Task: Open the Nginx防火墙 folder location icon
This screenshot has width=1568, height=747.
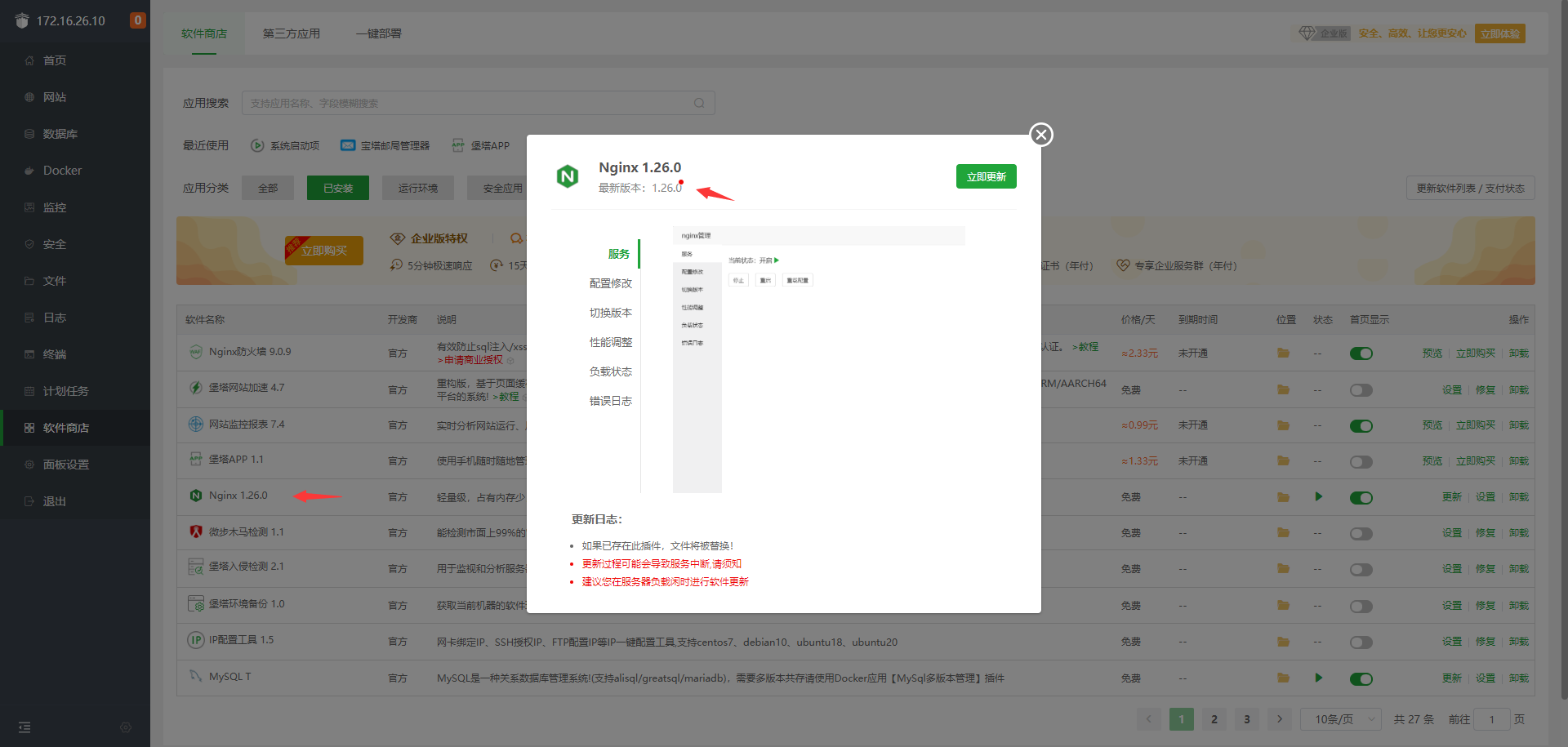Action: point(1283,353)
